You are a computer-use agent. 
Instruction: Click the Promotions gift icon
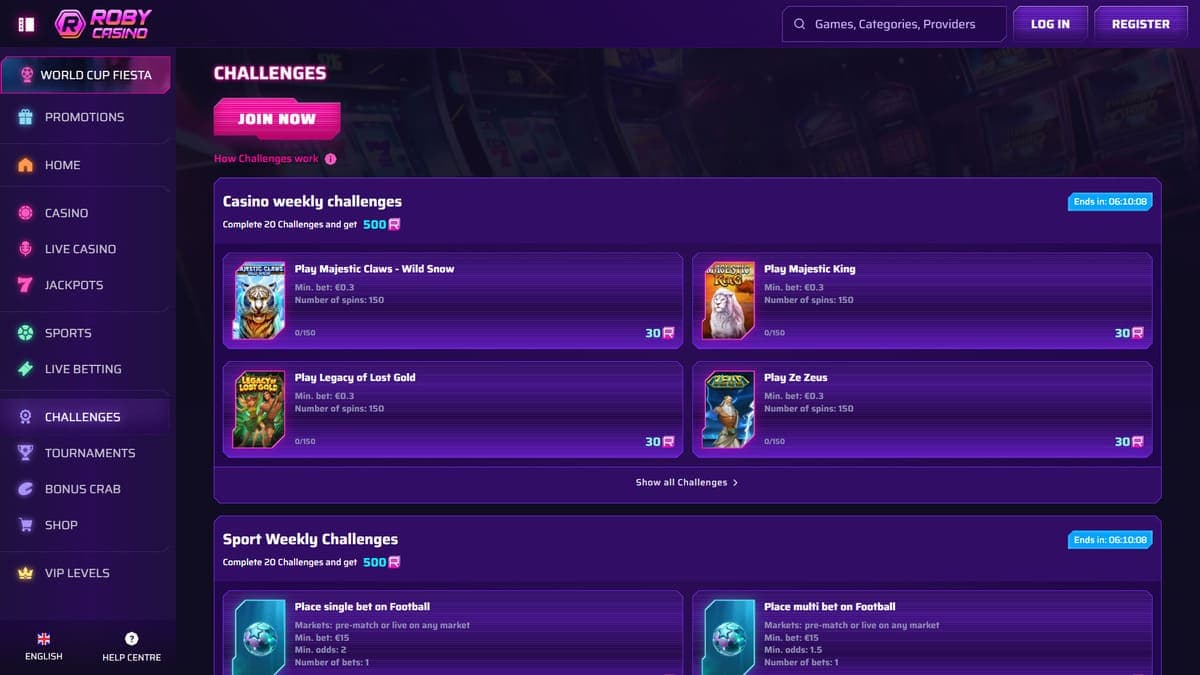click(x=26, y=117)
